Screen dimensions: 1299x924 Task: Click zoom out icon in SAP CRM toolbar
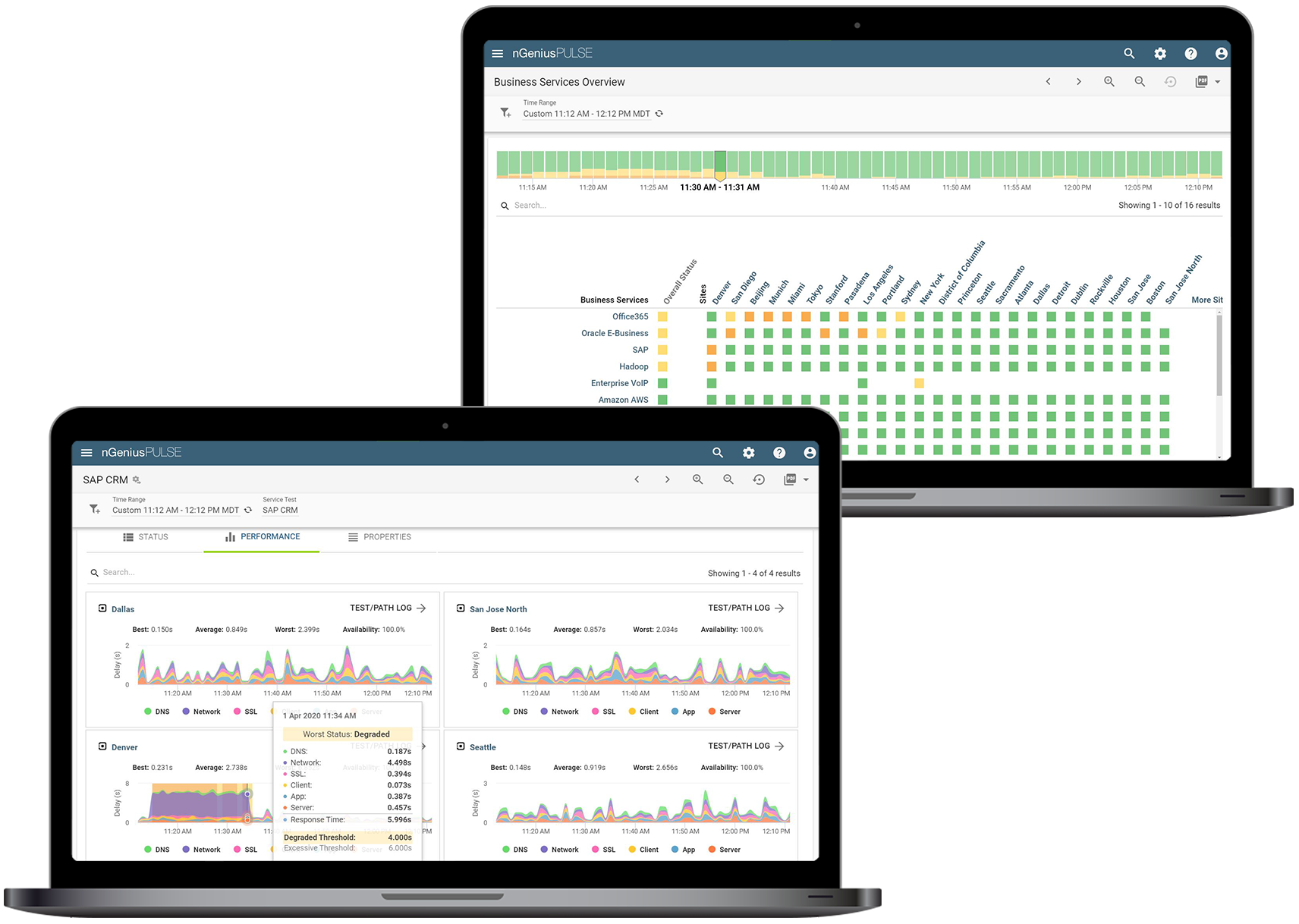(x=728, y=480)
